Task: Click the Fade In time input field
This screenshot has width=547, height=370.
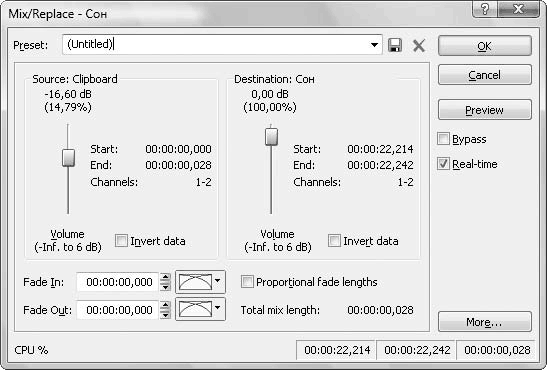Action: (x=118, y=282)
